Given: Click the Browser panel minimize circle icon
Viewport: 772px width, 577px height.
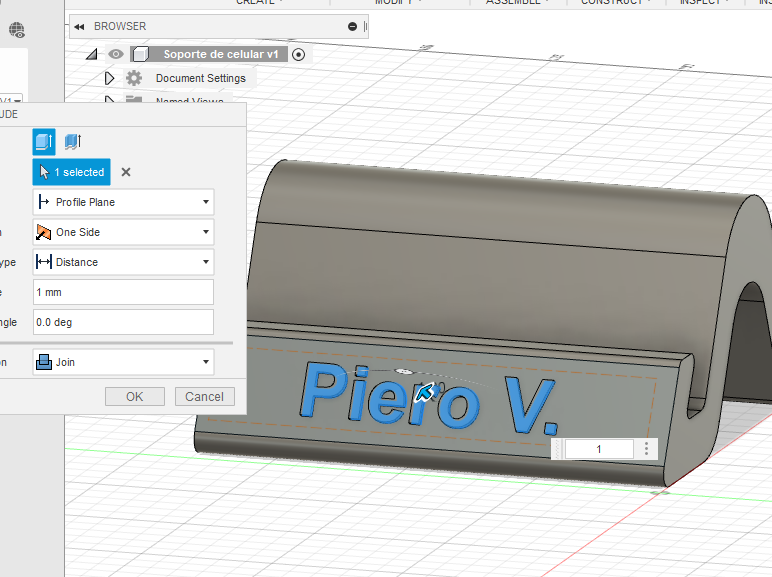Looking at the screenshot, I should 352,27.
